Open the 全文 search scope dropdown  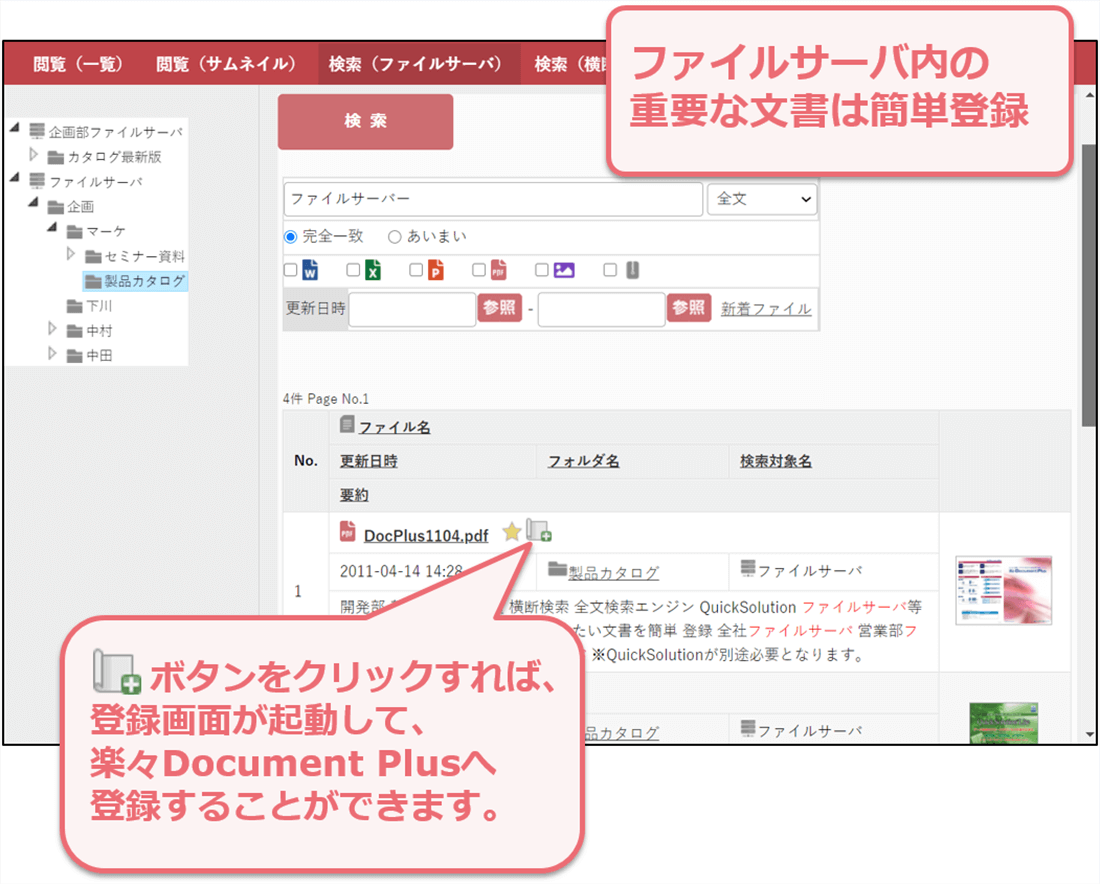point(762,199)
